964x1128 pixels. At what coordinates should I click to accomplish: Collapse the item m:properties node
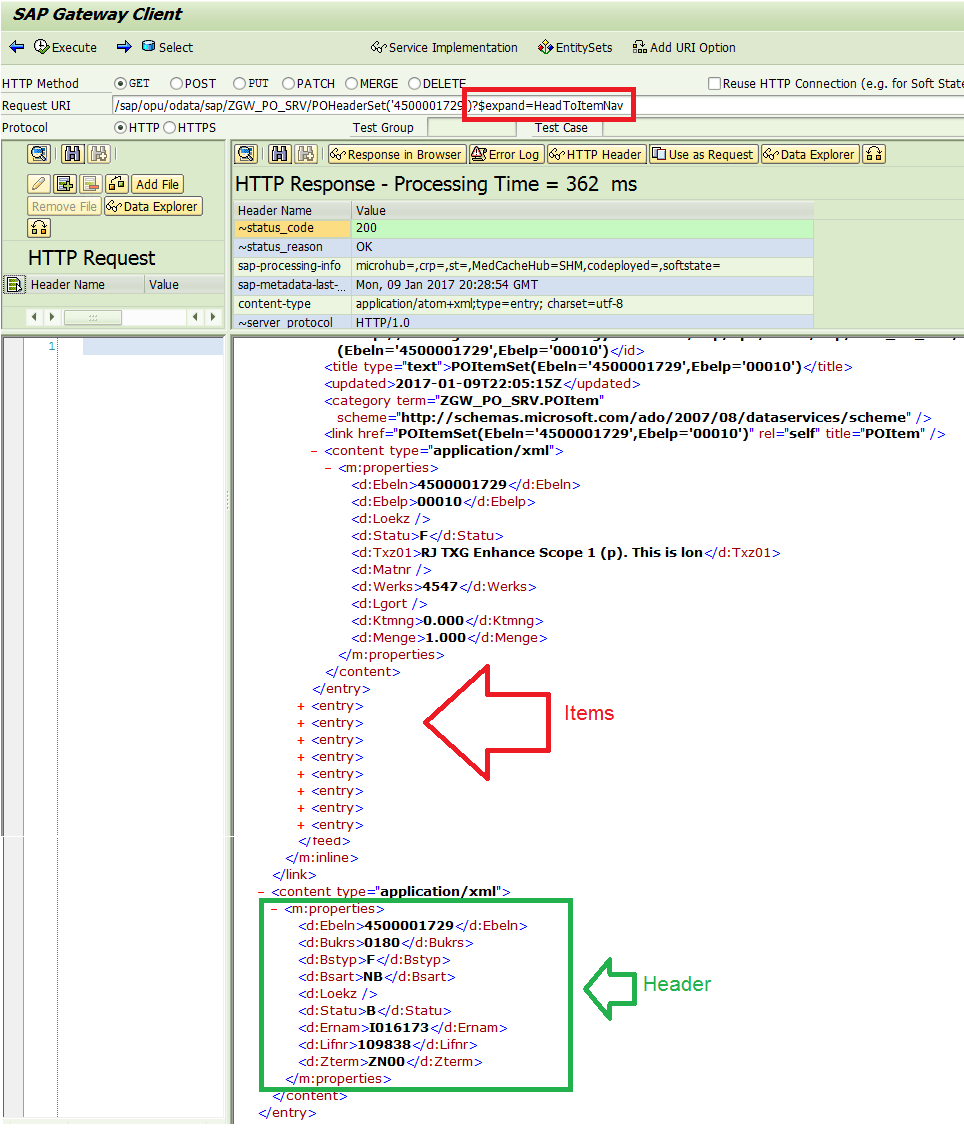click(329, 467)
